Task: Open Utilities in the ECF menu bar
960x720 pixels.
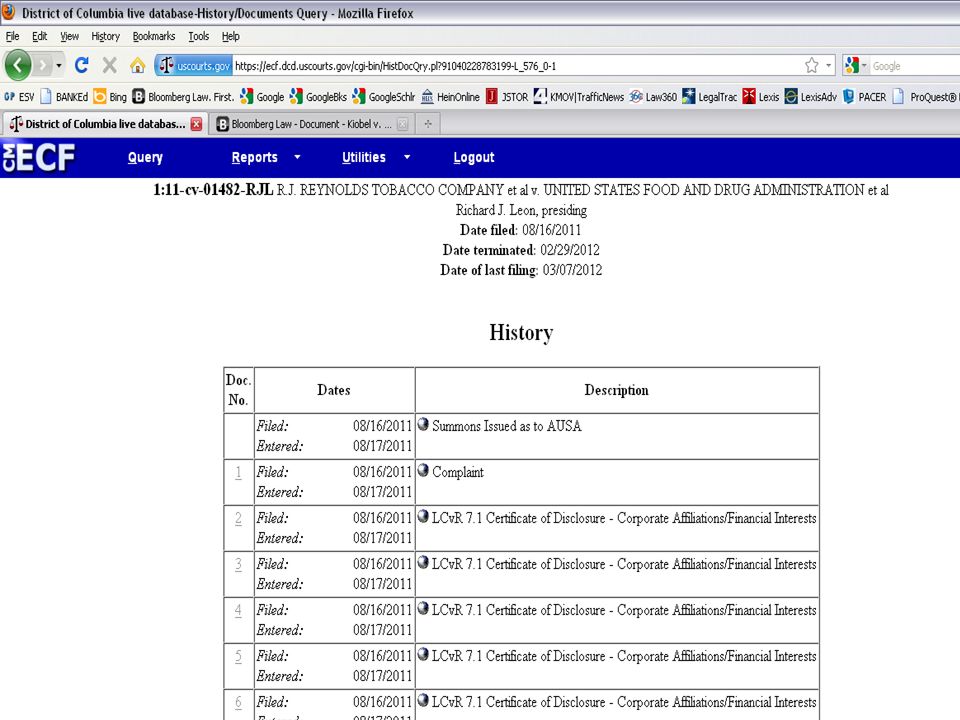Action: point(364,157)
